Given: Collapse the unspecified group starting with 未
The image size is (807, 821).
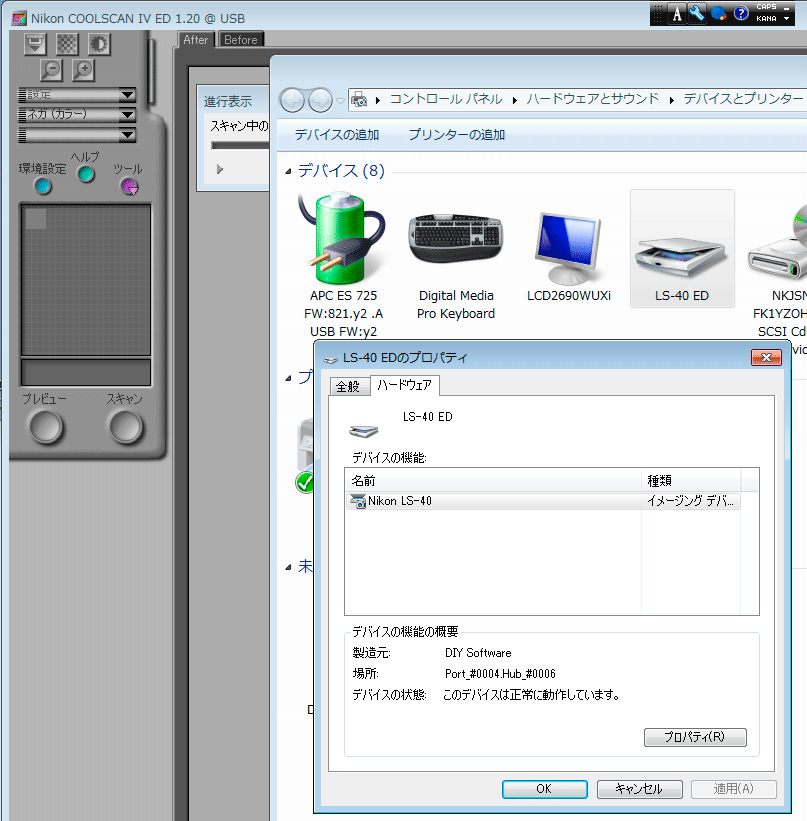Looking at the screenshot, I should click(288, 567).
